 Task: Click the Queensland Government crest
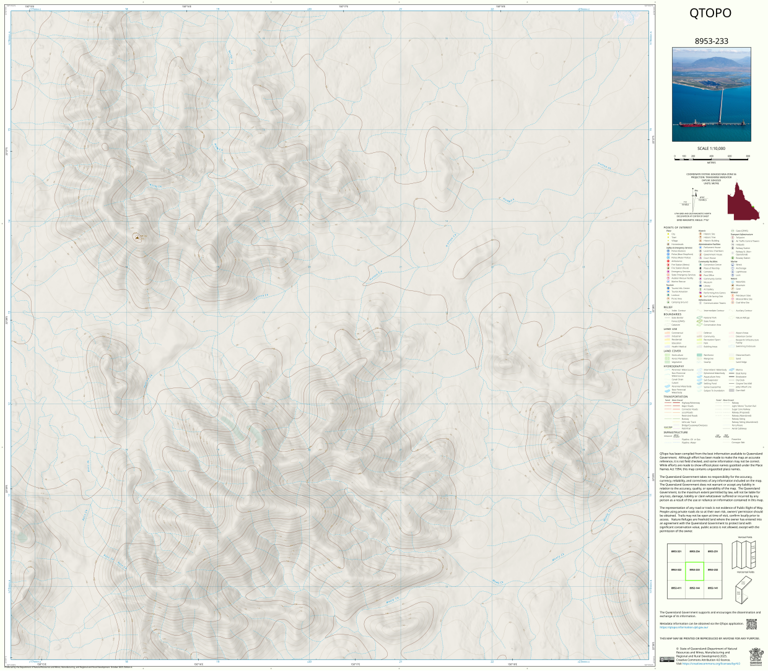coord(754,656)
